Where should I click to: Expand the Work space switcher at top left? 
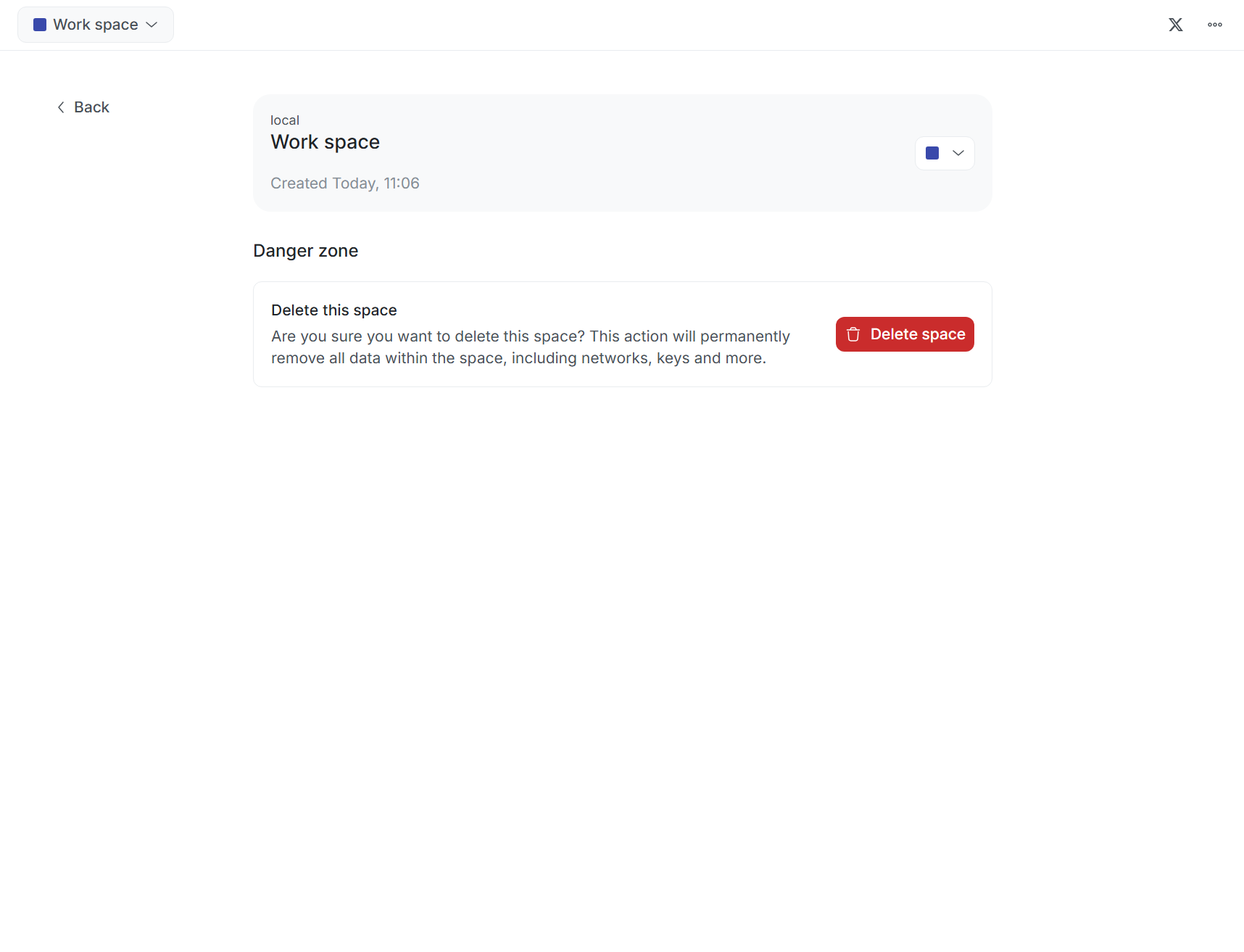(96, 25)
